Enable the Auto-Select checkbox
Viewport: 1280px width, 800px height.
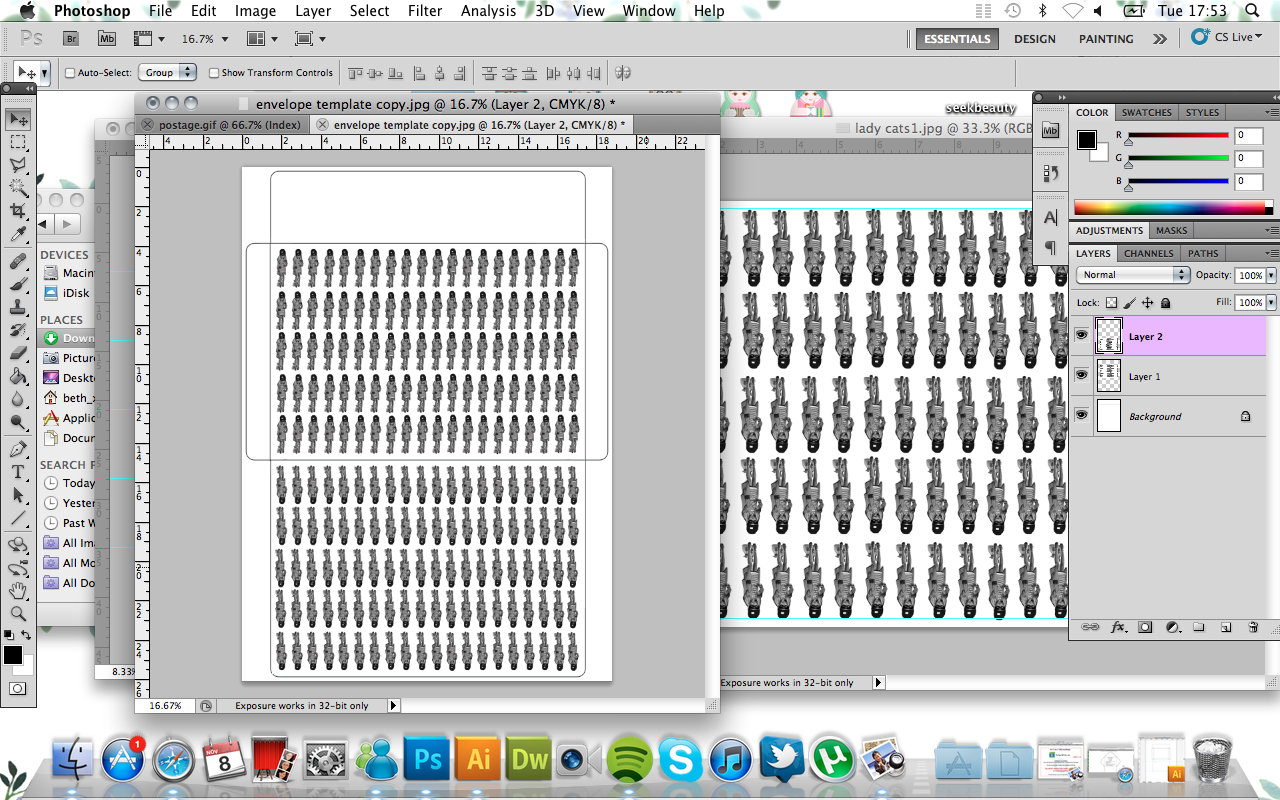(68, 72)
